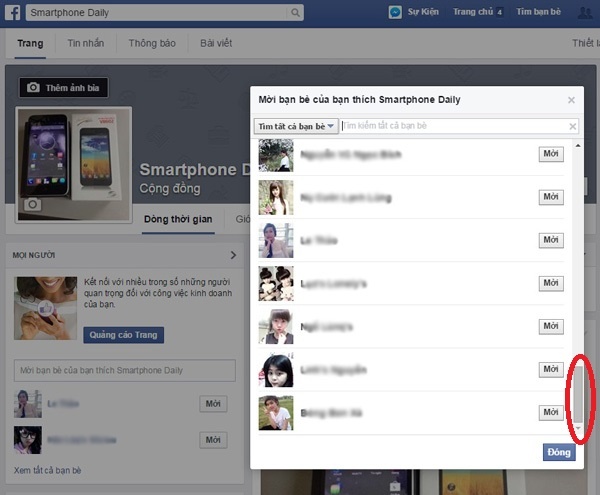Switch to the Tin nhắn tab
This screenshot has height=495, width=600.
86,44
